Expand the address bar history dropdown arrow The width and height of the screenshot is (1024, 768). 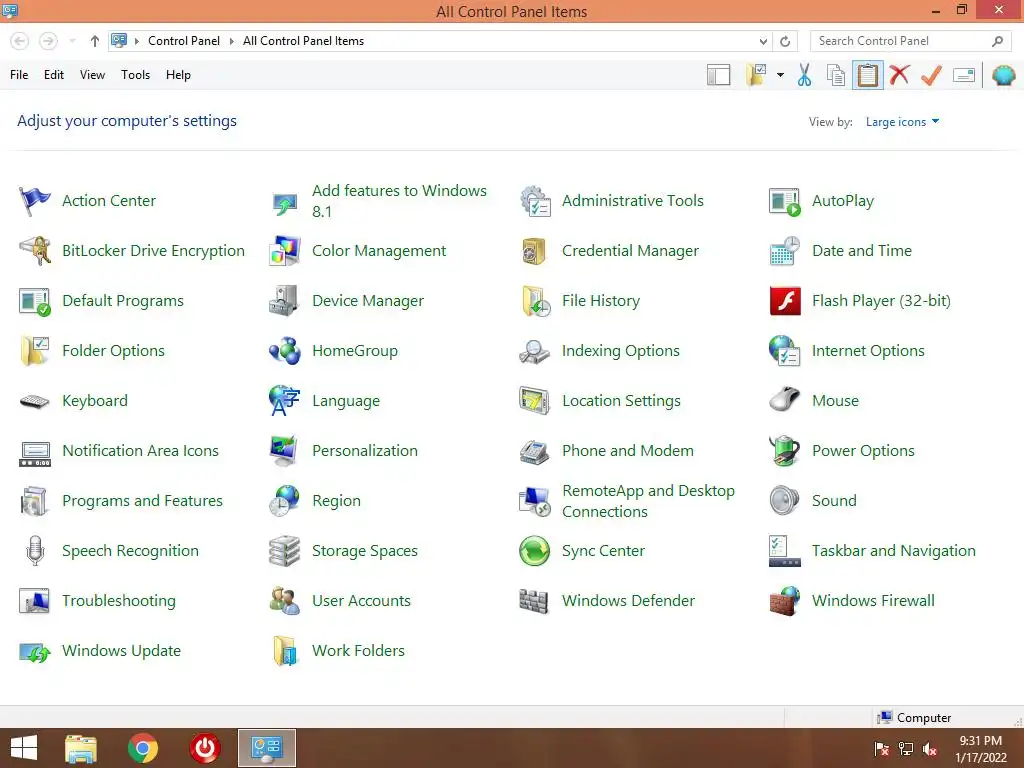coord(763,41)
